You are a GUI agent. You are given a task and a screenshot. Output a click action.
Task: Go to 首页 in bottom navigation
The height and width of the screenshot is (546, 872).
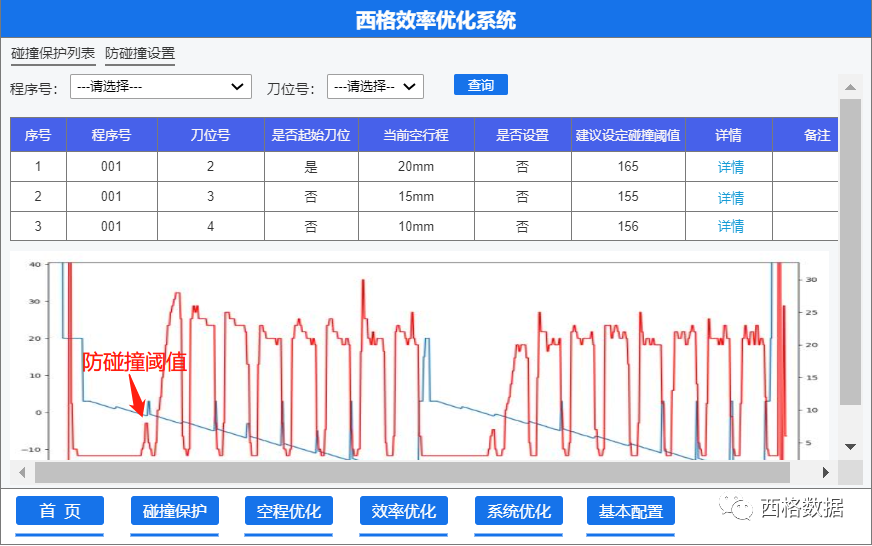60,511
